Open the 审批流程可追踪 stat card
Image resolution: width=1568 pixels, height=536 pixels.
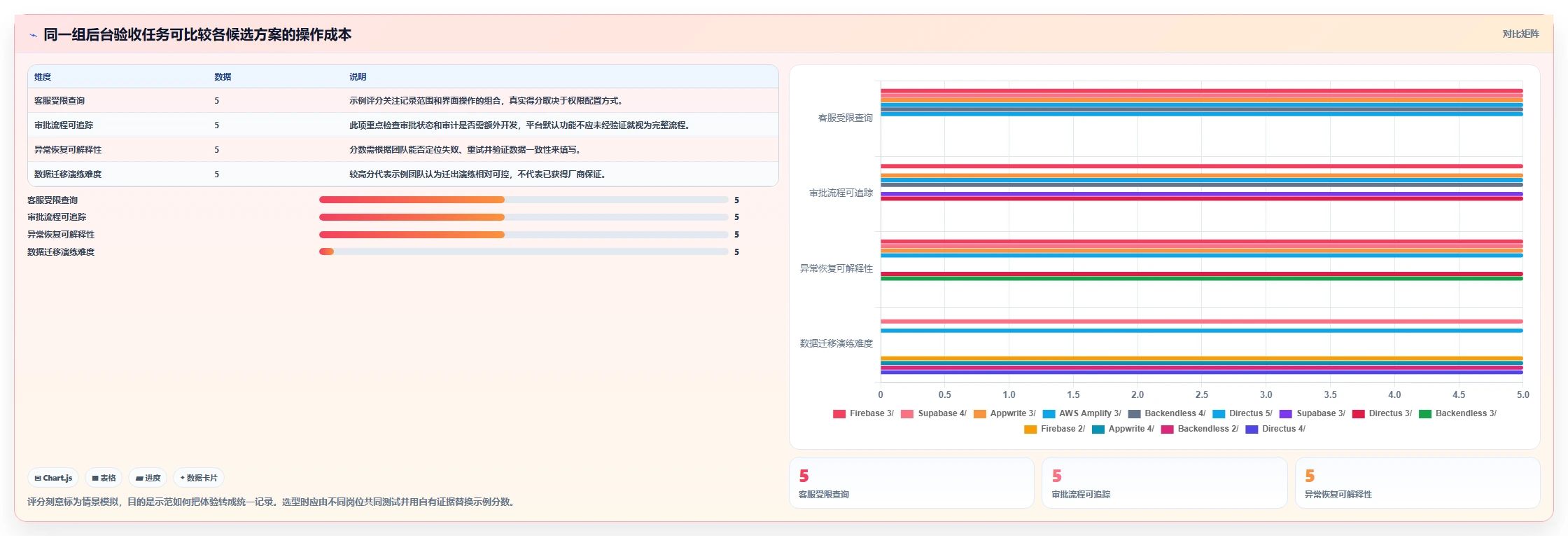click(1165, 483)
